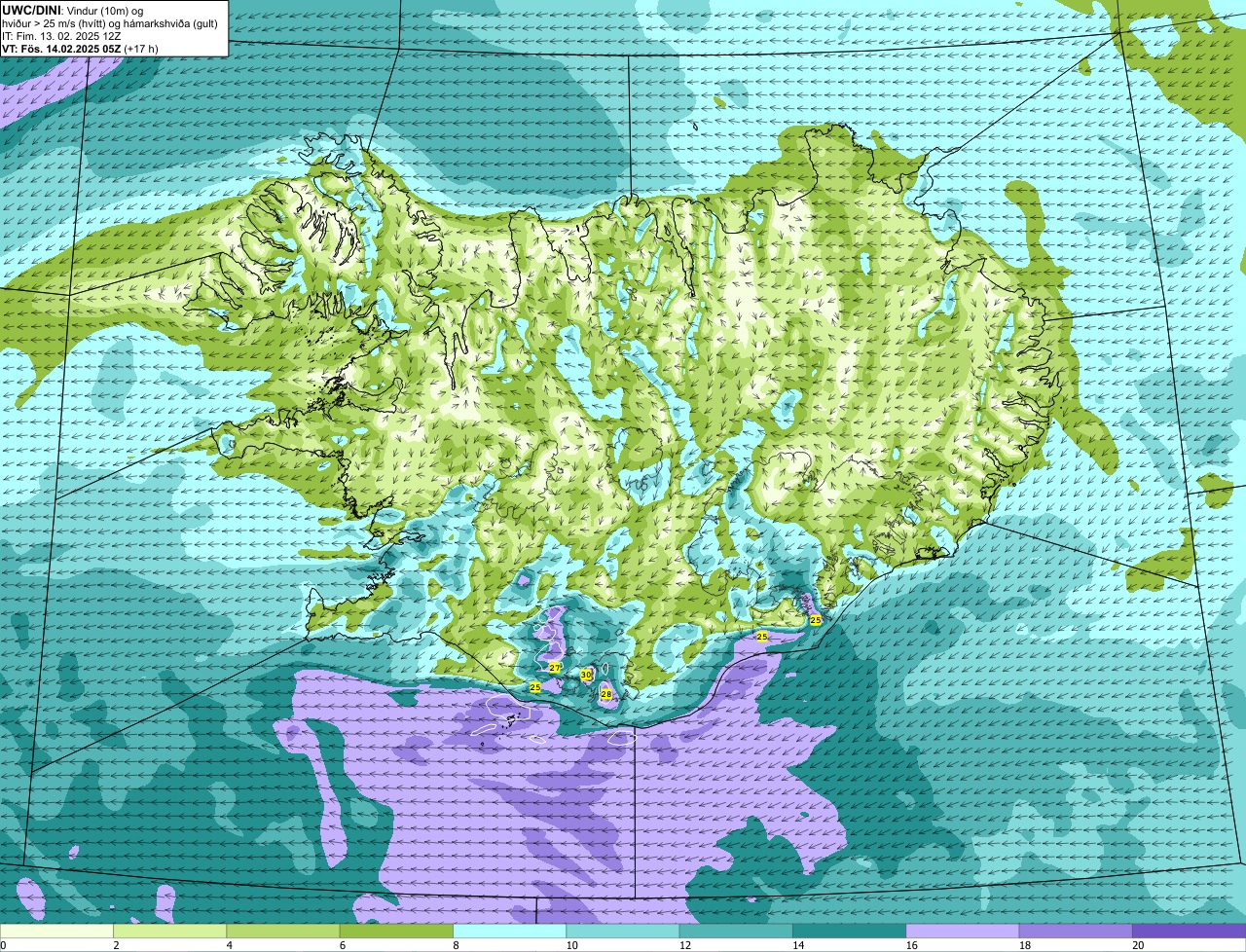
Task: Click the 12–14 m/s teal legend swatch
Action: (736, 931)
